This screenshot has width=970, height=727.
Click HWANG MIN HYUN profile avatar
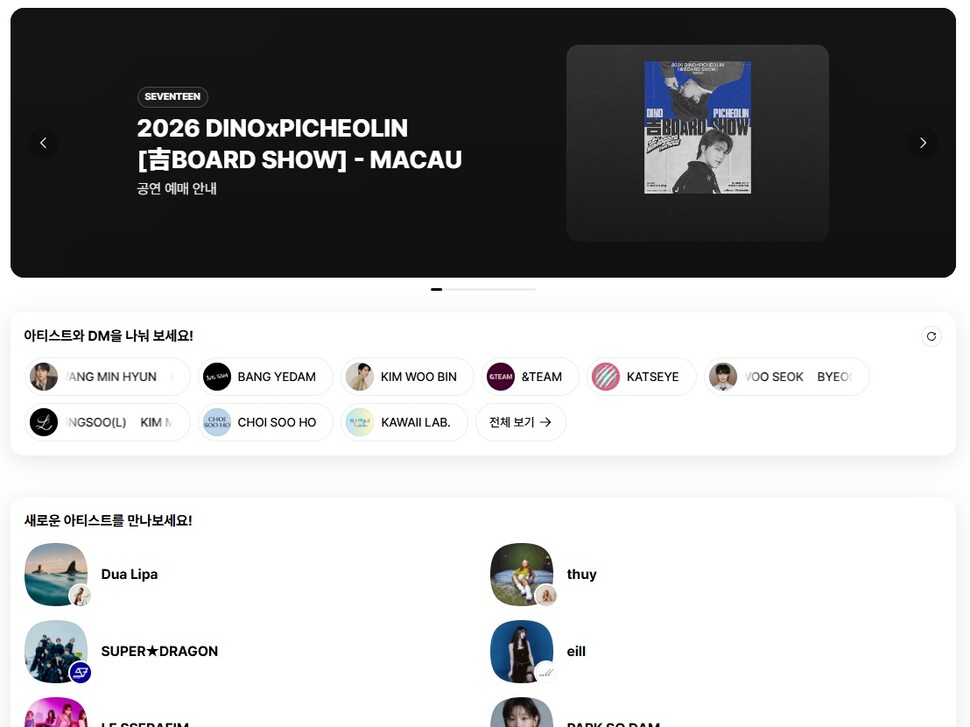click(44, 377)
